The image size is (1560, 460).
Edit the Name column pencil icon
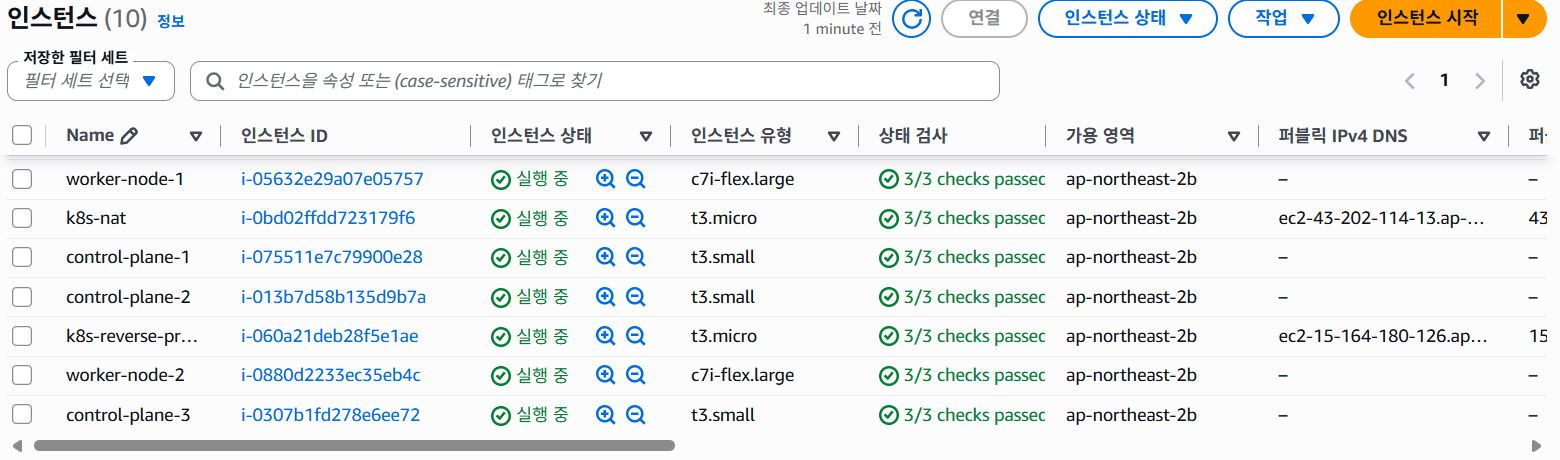[129, 136]
